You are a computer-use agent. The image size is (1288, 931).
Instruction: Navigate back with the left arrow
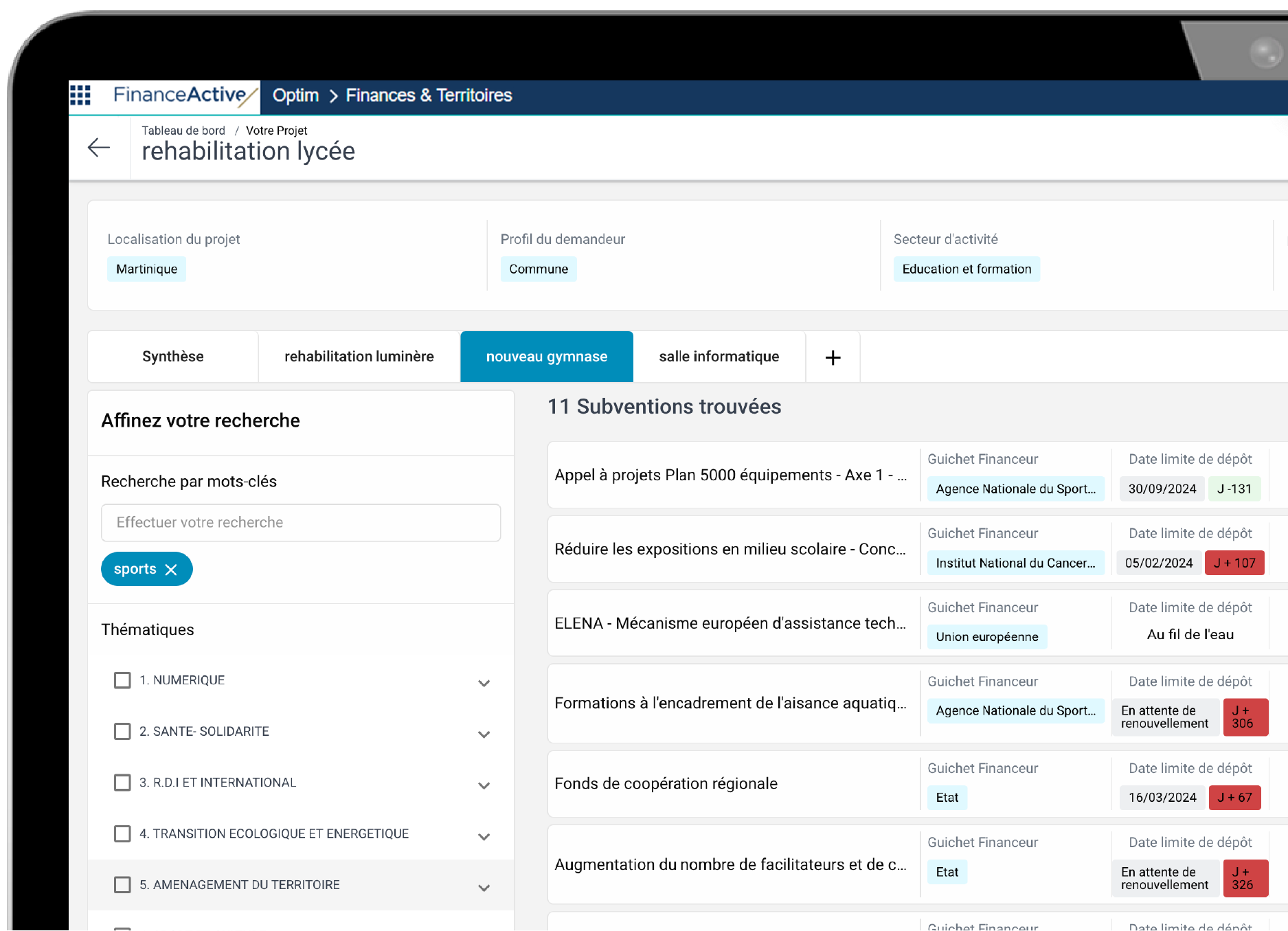tap(99, 147)
